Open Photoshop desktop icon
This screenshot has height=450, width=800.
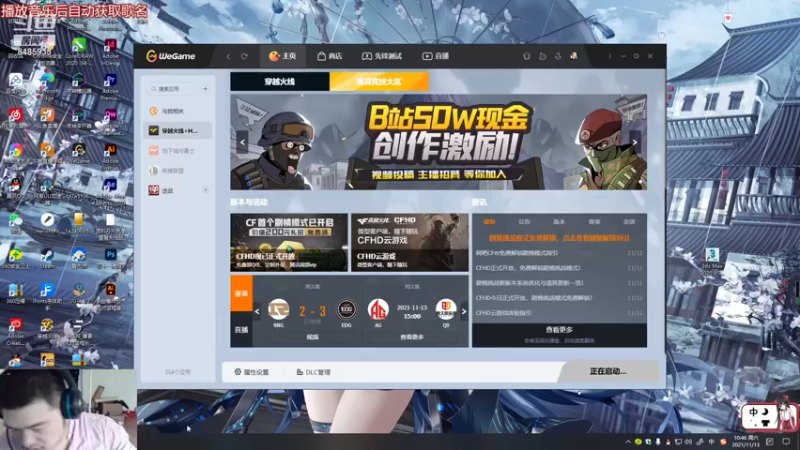(110, 258)
